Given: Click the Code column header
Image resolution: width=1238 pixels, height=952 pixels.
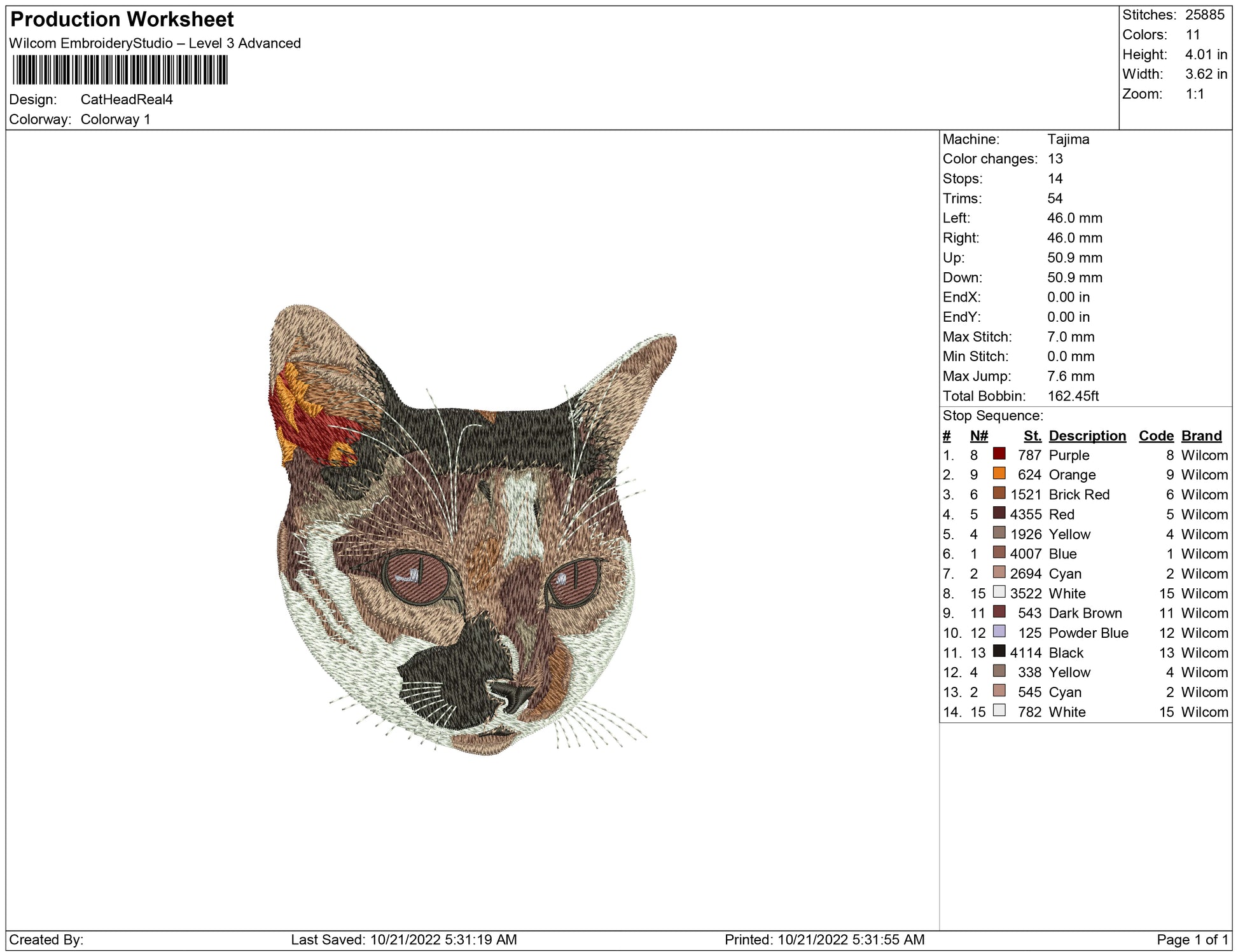Looking at the screenshot, I should (x=1155, y=436).
